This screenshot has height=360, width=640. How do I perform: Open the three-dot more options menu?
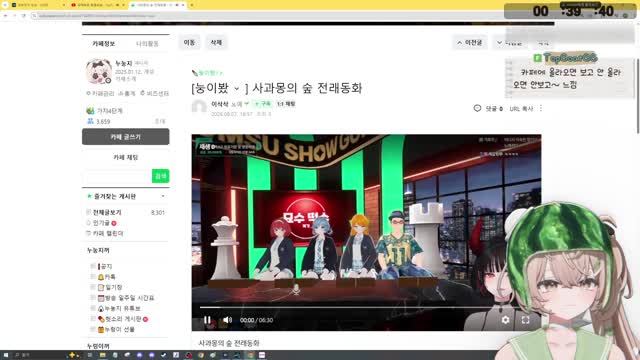[x=541, y=108]
